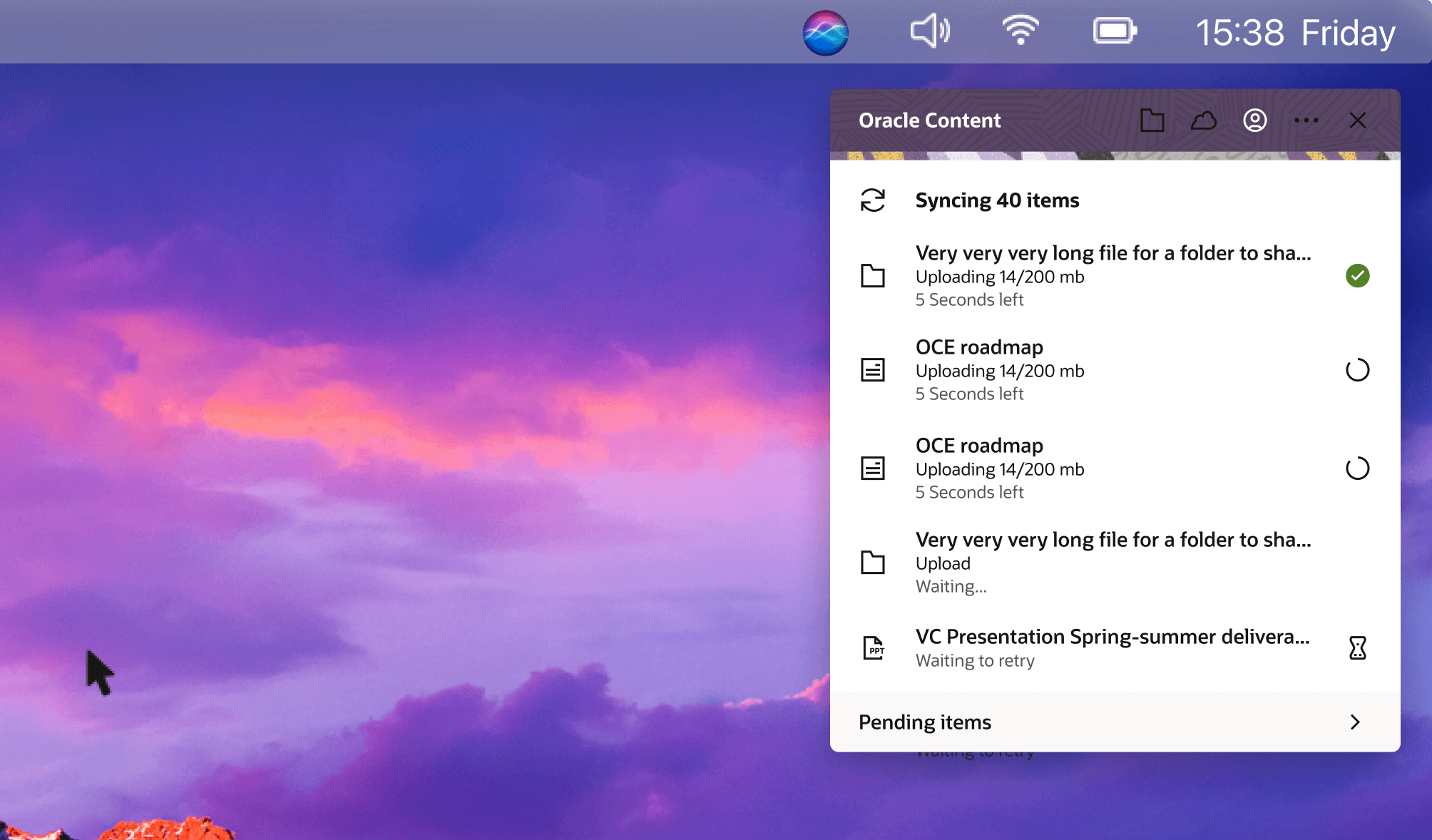Open the volume control in the menu bar
Image resolution: width=1432 pixels, height=840 pixels.
(929, 31)
